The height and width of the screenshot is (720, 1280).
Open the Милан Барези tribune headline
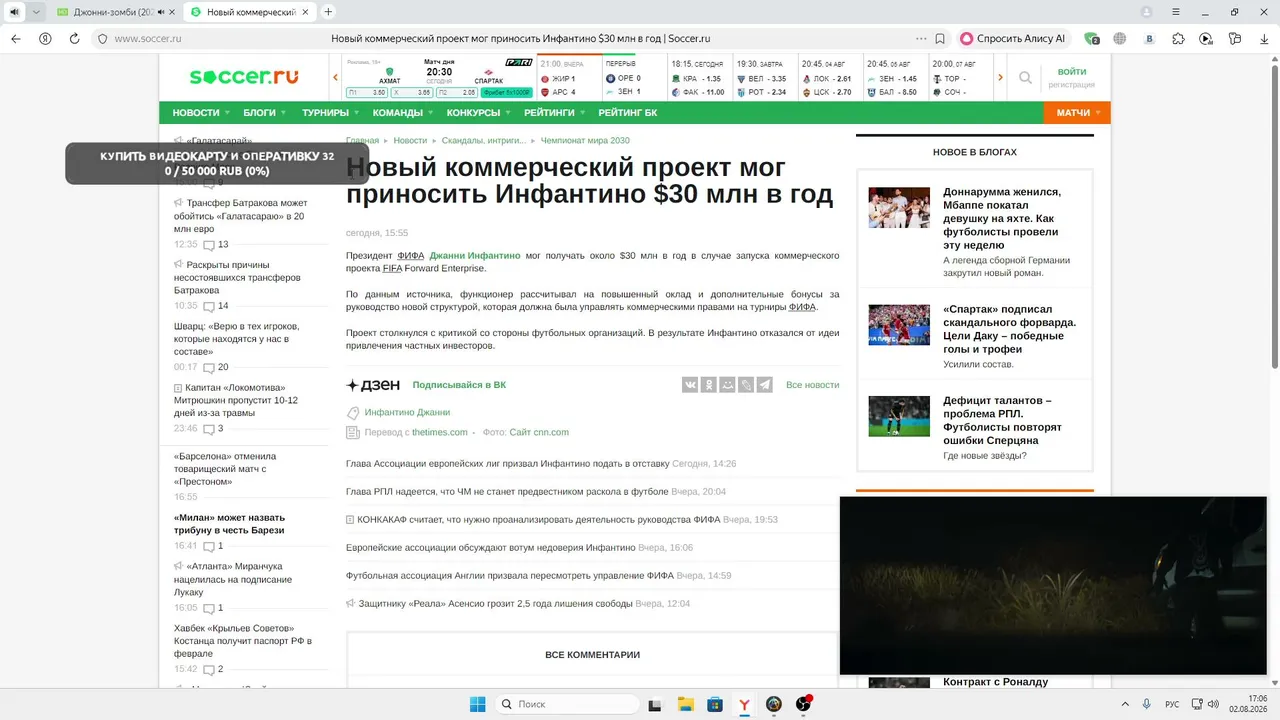pos(229,524)
